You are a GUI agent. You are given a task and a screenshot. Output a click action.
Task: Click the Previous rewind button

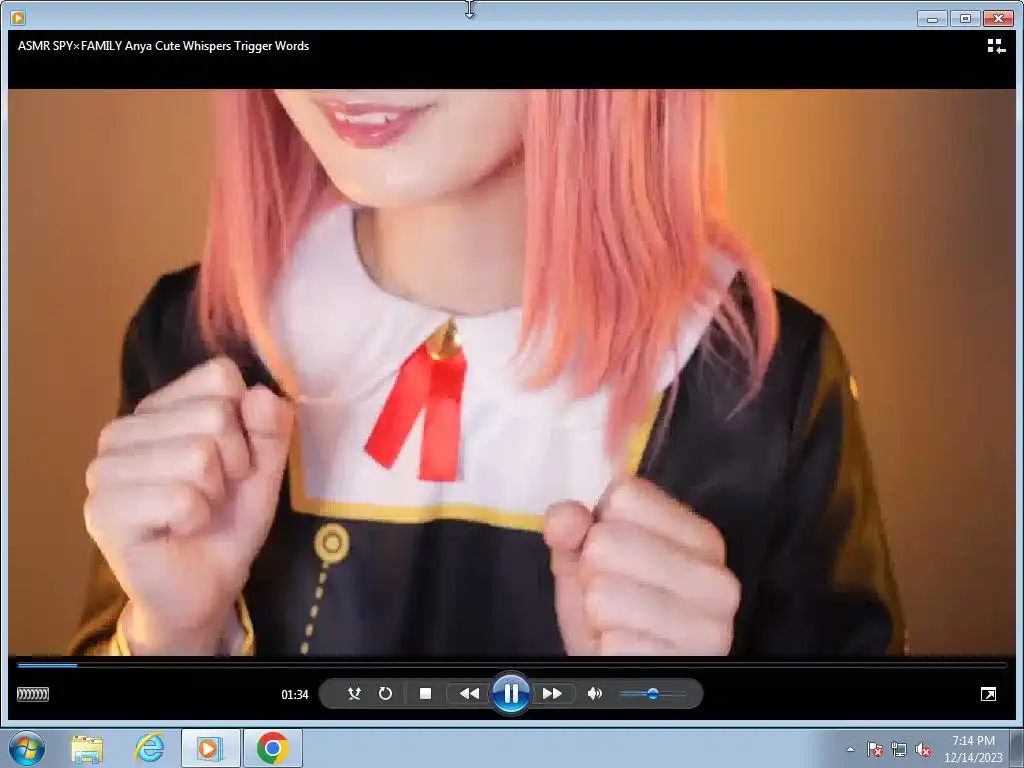click(469, 694)
